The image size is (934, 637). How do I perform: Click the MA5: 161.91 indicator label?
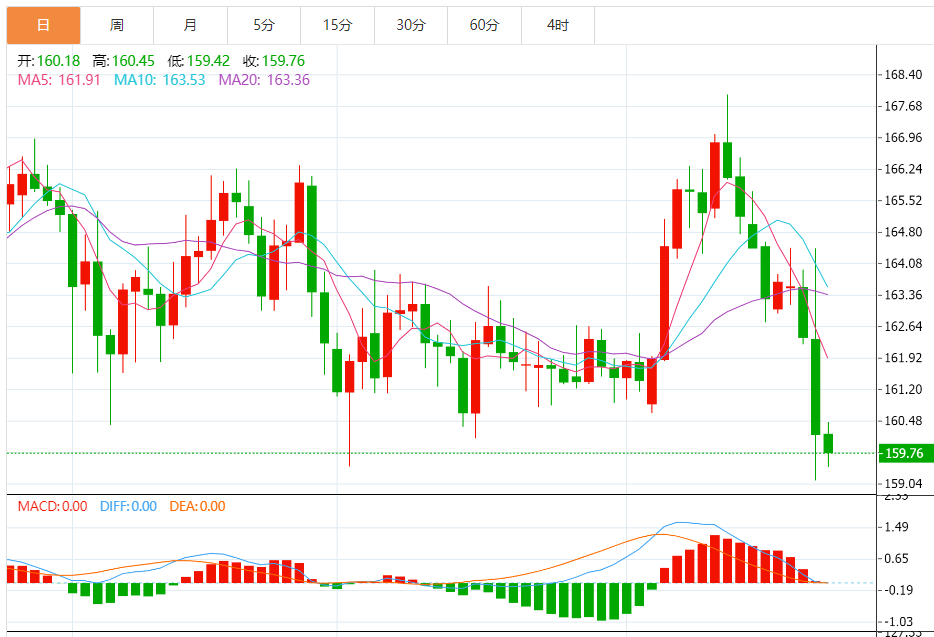pos(59,80)
